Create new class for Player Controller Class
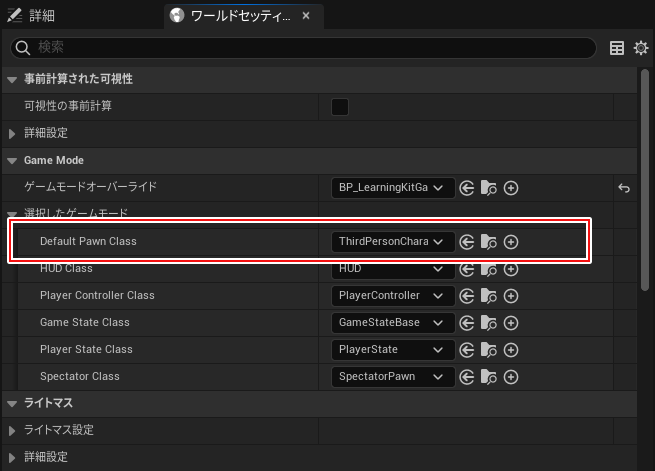This screenshot has width=655, height=471. pos(511,296)
